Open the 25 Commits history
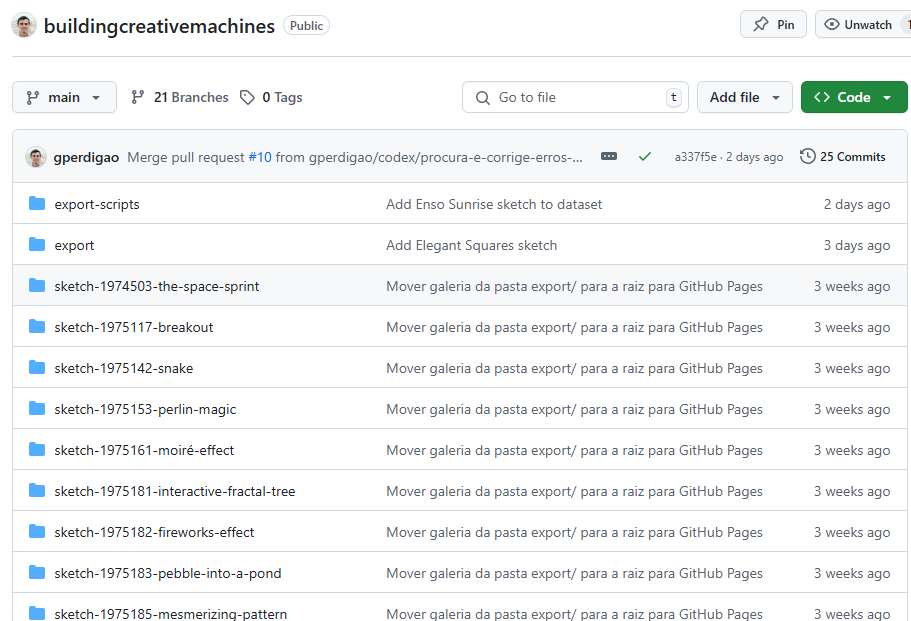 point(842,156)
